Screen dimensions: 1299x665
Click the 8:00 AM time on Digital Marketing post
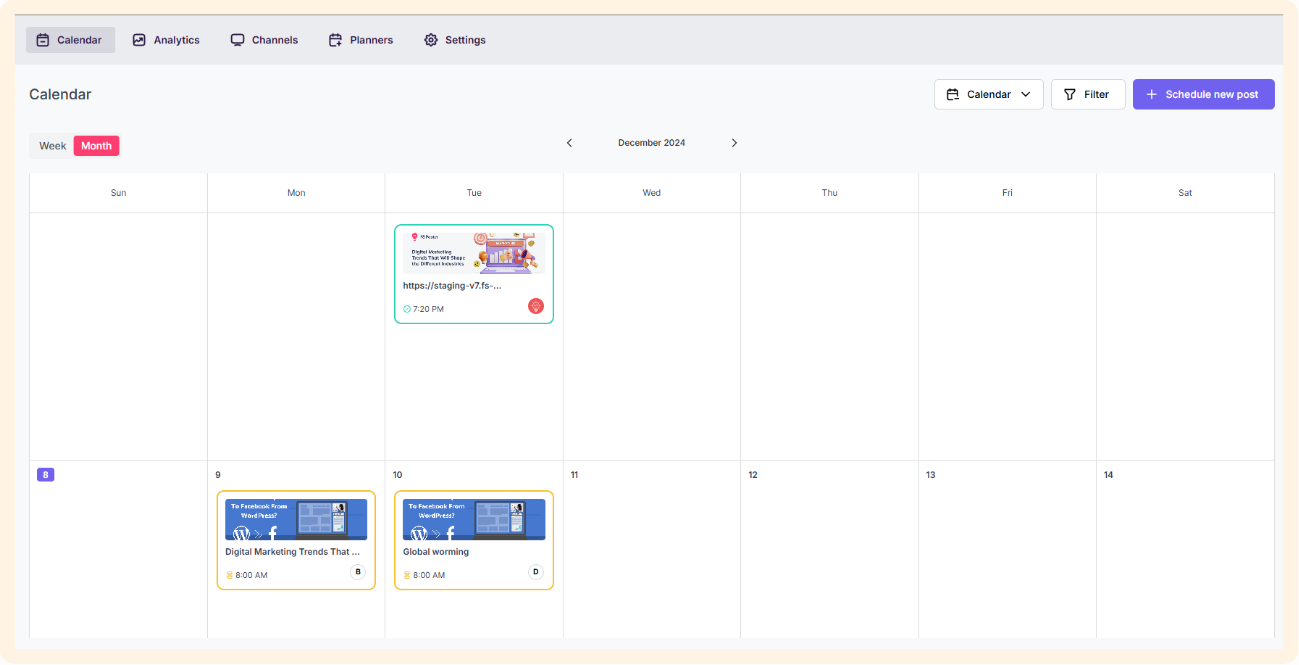tap(251, 575)
